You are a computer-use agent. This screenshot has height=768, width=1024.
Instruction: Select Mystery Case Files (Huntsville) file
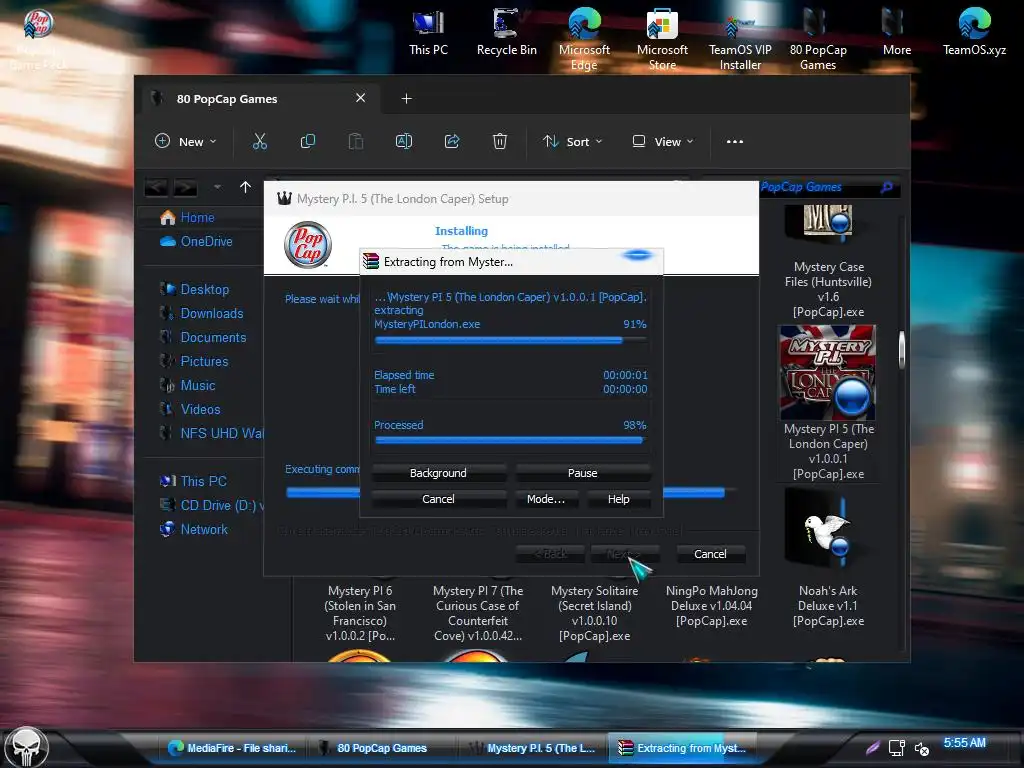(x=828, y=261)
